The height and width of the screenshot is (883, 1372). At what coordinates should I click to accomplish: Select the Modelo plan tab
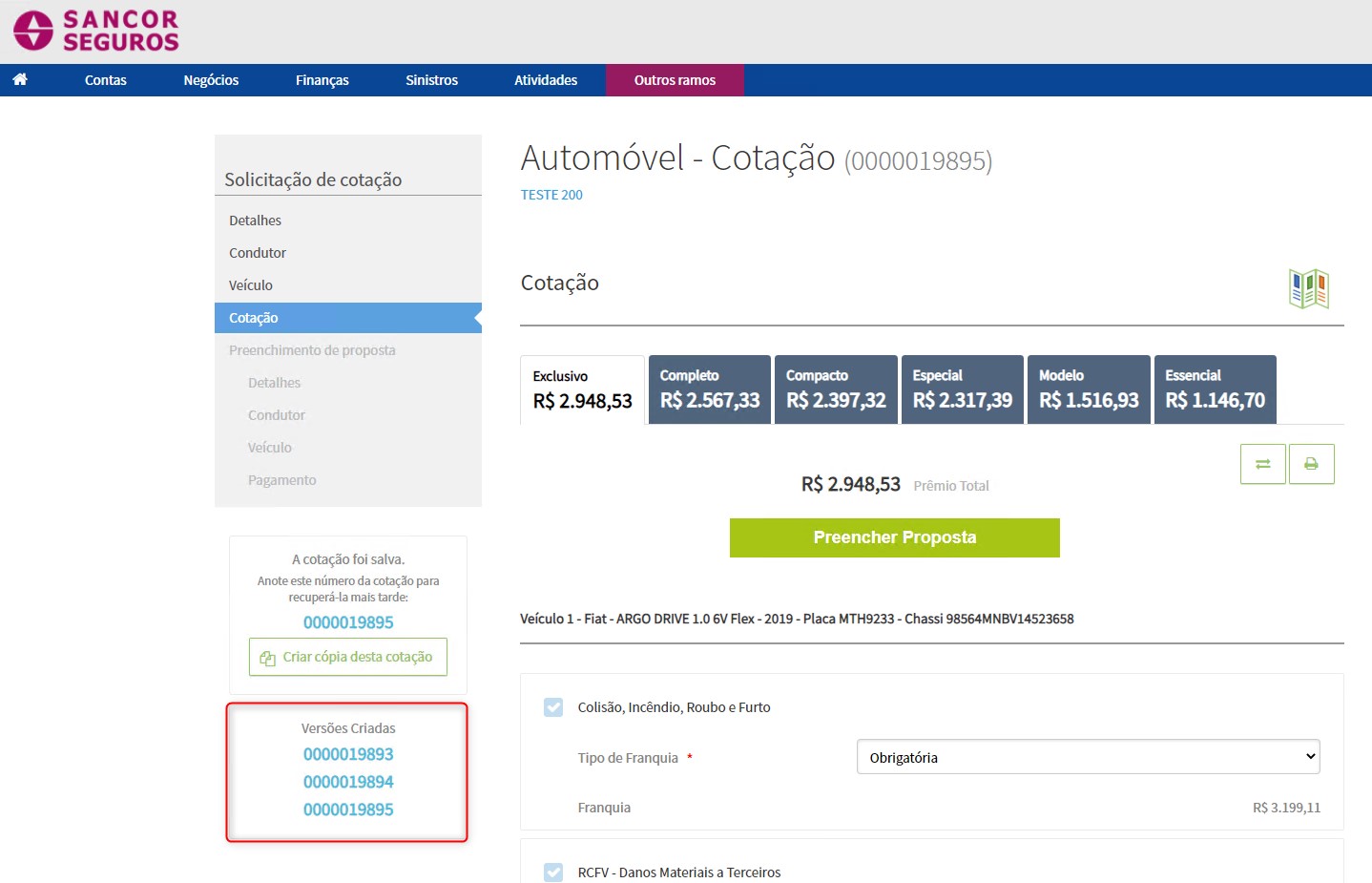1089,389
